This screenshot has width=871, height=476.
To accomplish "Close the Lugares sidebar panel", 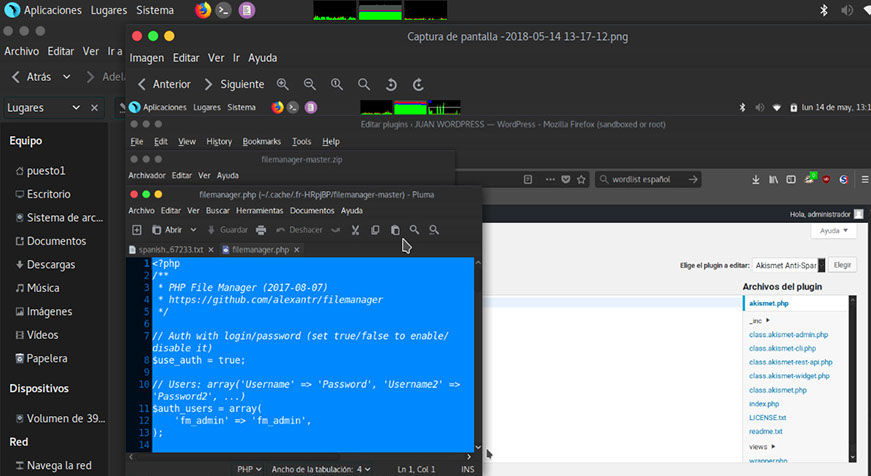I will pos(95,108).
